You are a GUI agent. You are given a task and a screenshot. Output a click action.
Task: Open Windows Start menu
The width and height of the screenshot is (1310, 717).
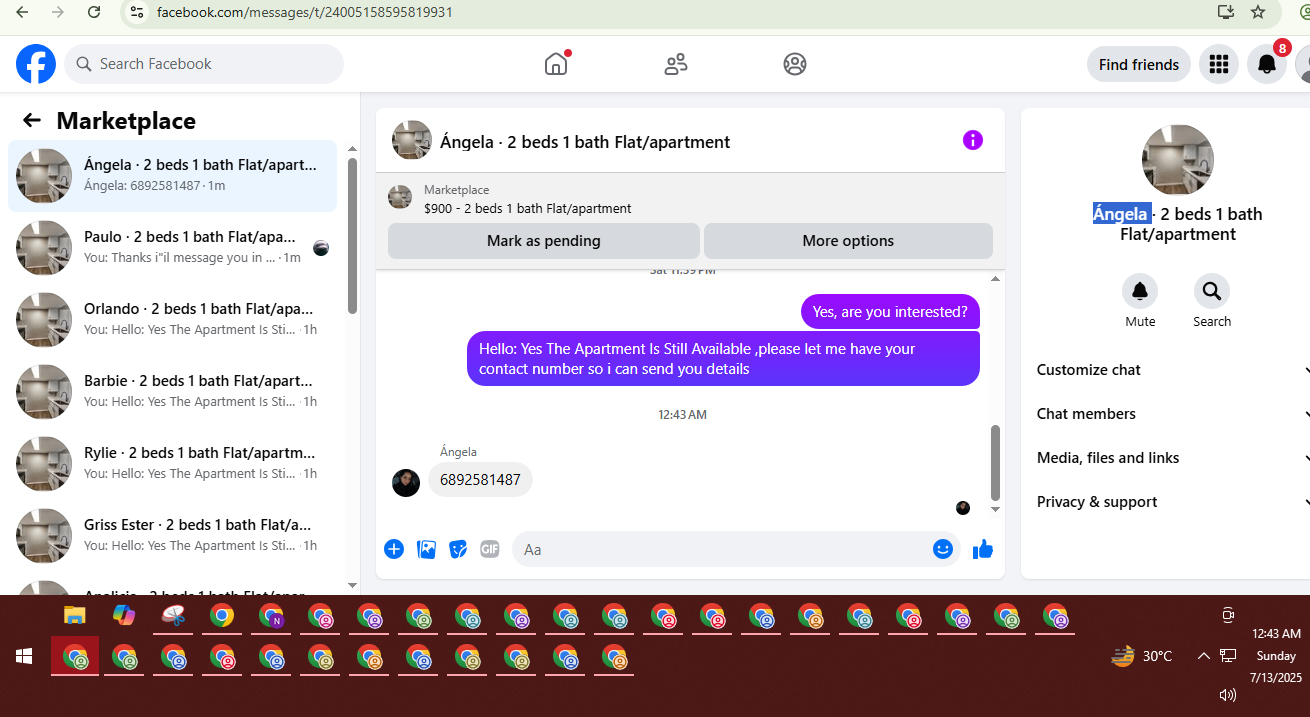tap(24, 657)
